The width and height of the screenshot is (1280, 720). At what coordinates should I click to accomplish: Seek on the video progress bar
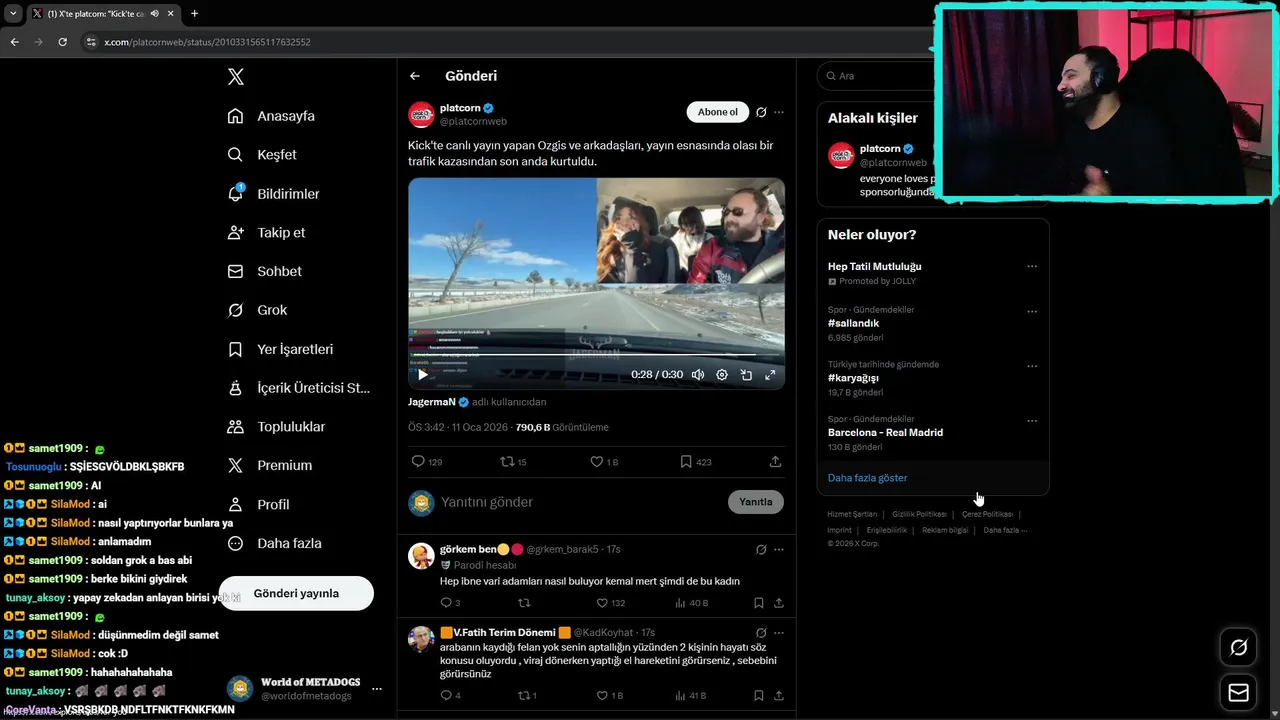coord(596,355)
